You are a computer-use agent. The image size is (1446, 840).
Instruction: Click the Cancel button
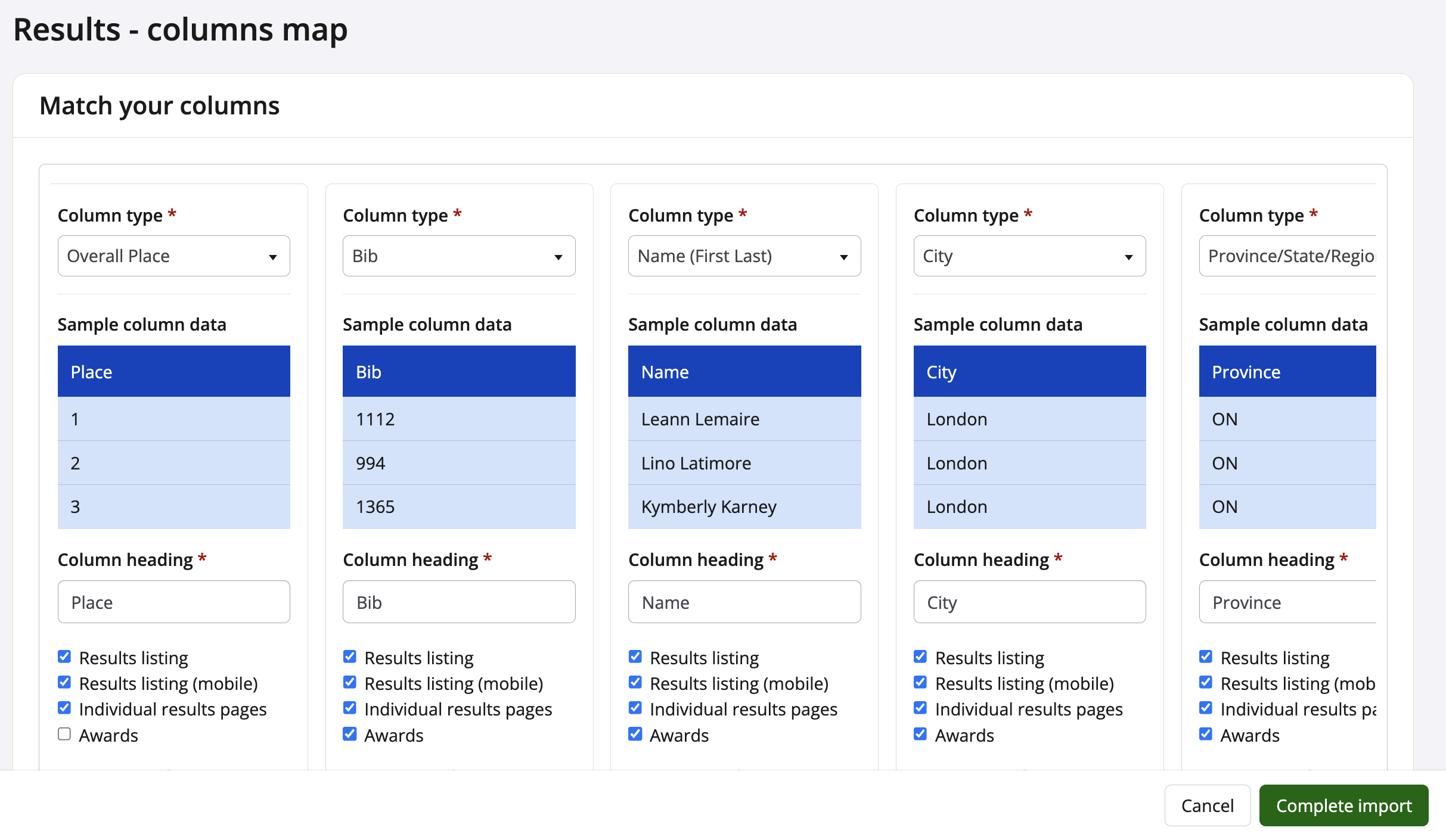[1207, 805]
